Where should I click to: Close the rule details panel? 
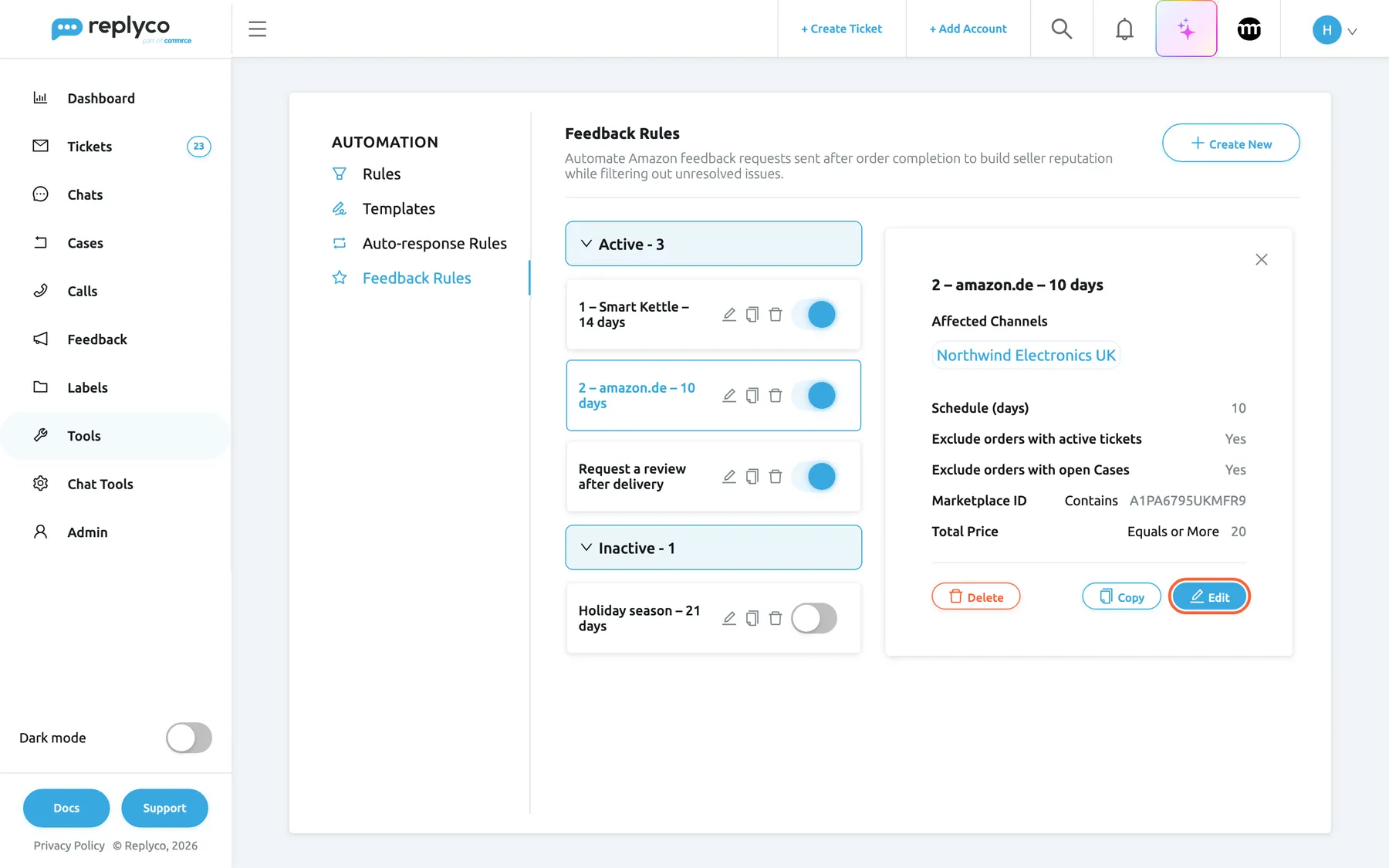tap(1261, 259)
